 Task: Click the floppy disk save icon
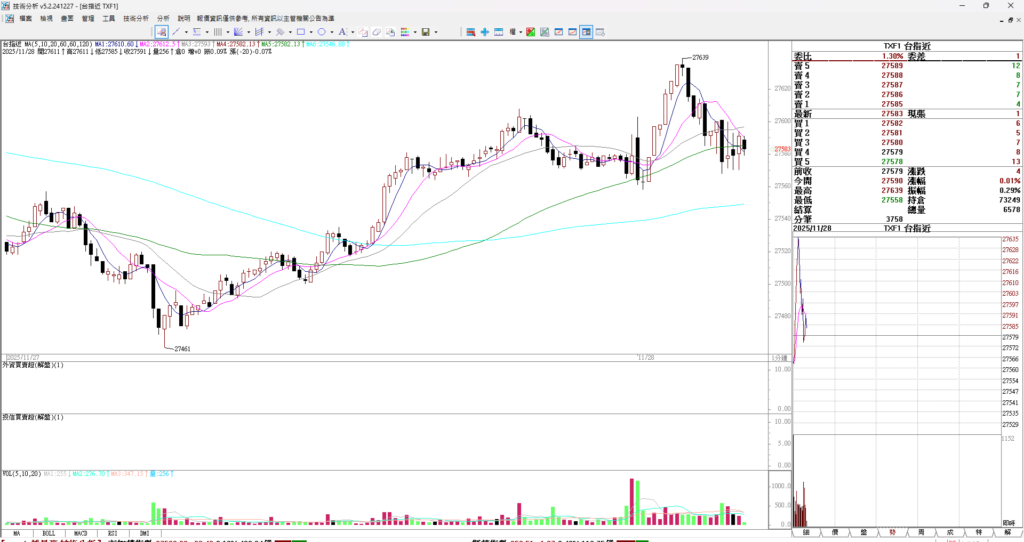tap(425, 32)
